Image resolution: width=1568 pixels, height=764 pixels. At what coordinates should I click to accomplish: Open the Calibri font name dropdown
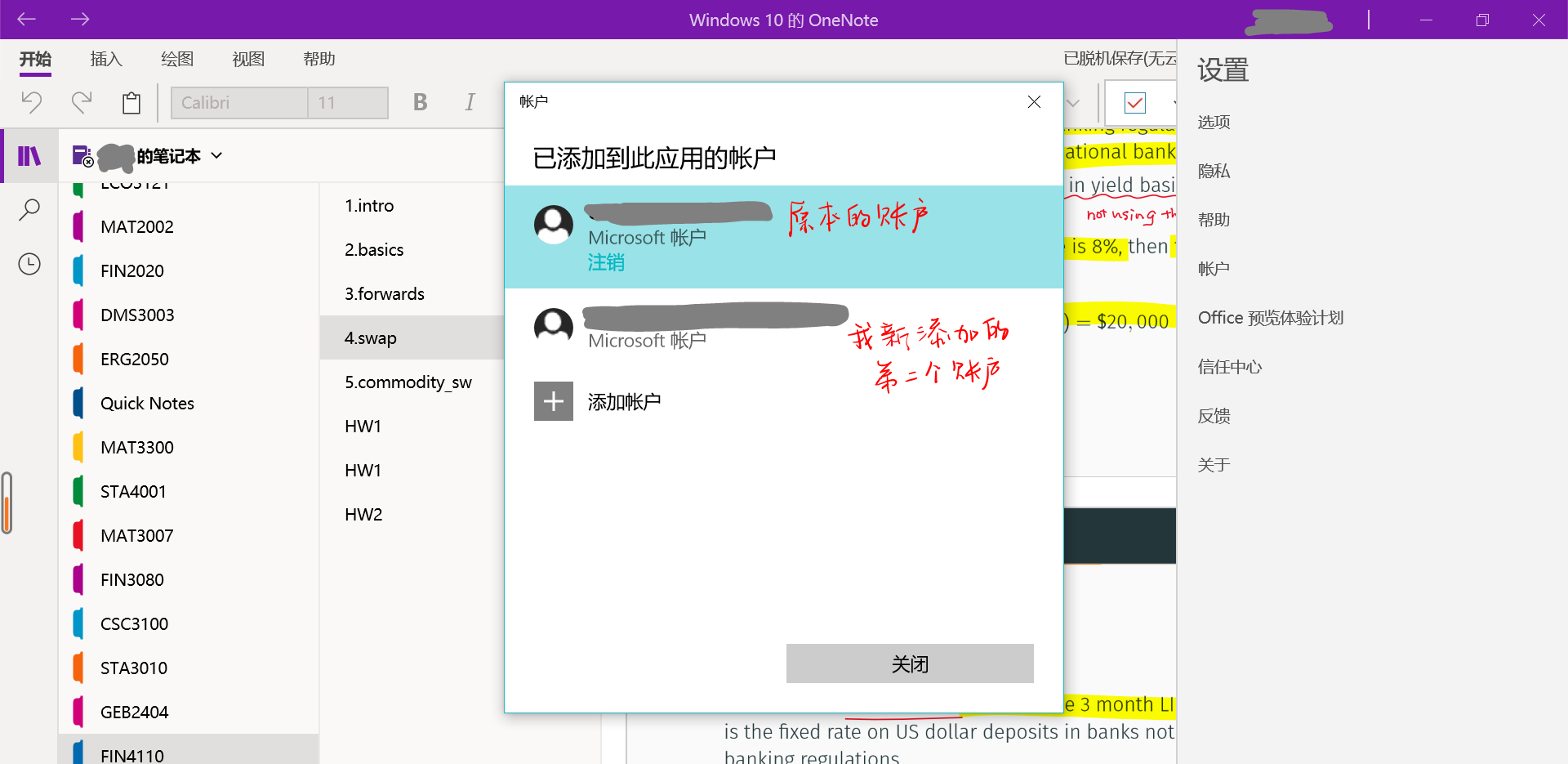(x=239, y=103)
